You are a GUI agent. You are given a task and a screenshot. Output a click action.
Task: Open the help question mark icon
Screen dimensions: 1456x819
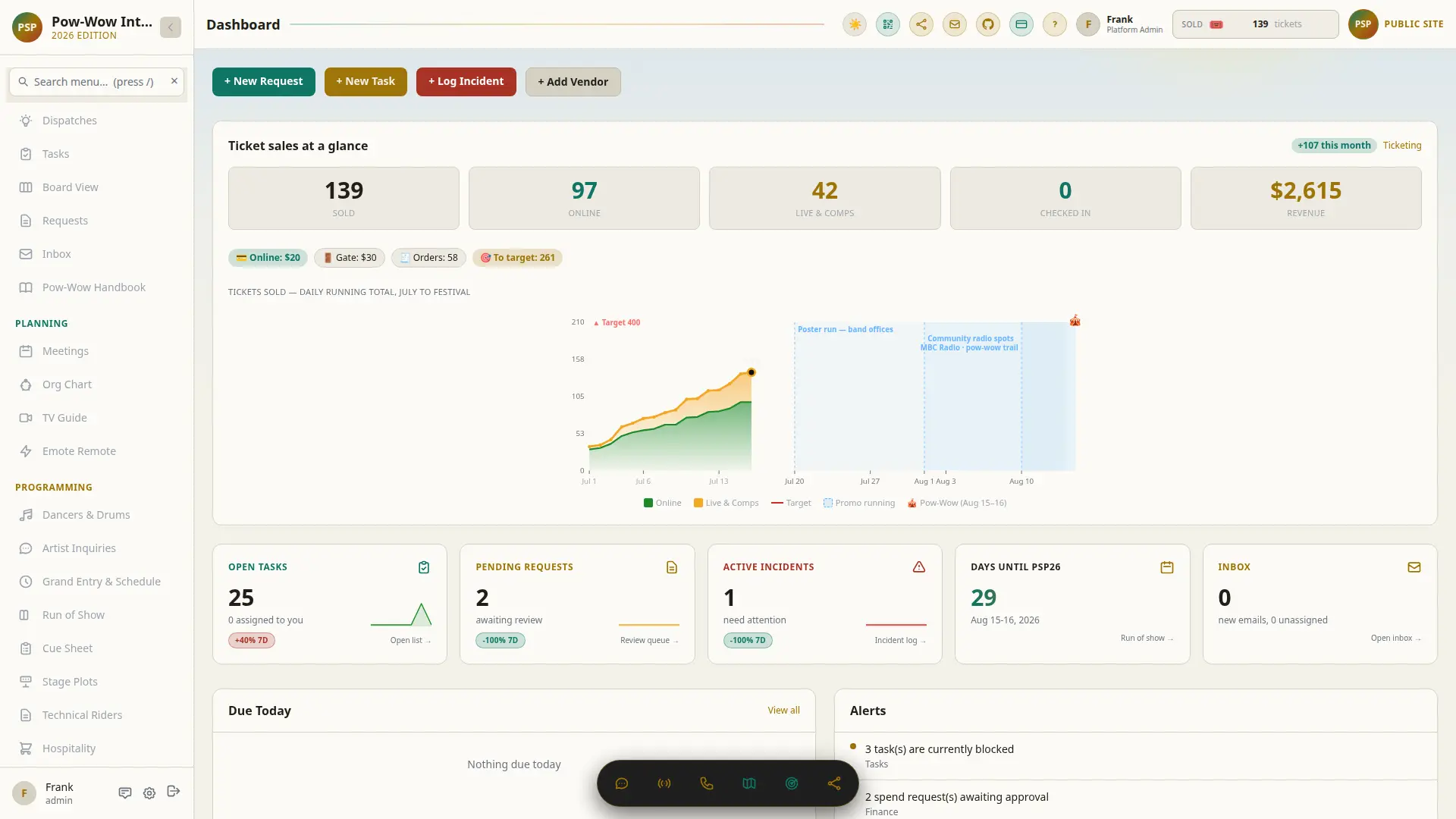(x=1055, y=24)
